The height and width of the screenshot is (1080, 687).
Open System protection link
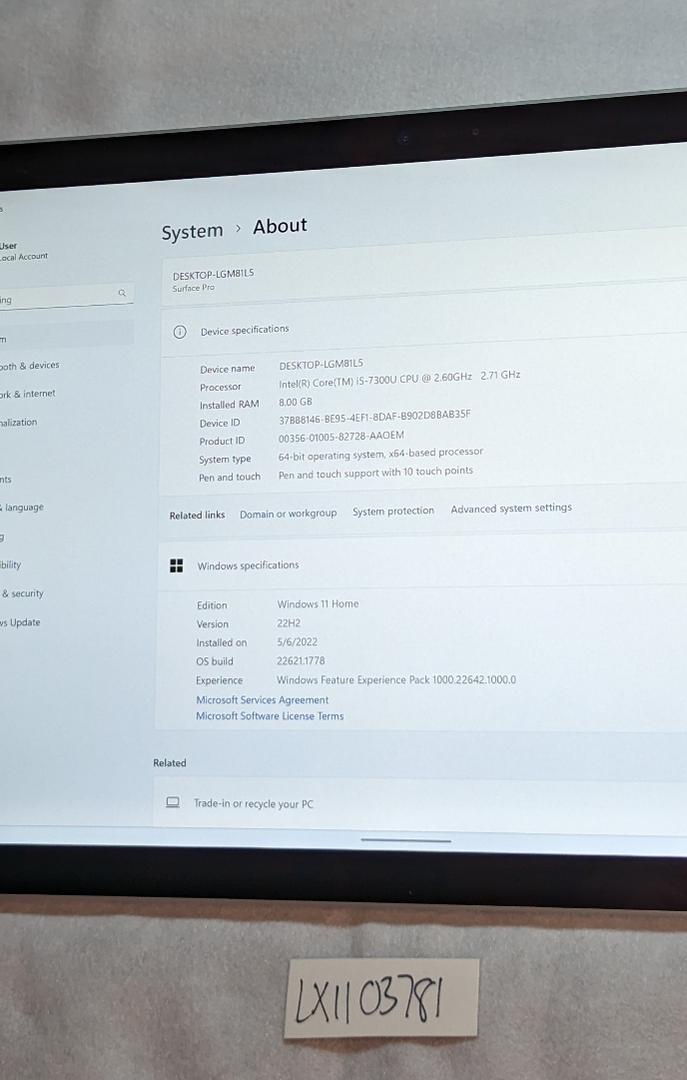coord(393,511)
